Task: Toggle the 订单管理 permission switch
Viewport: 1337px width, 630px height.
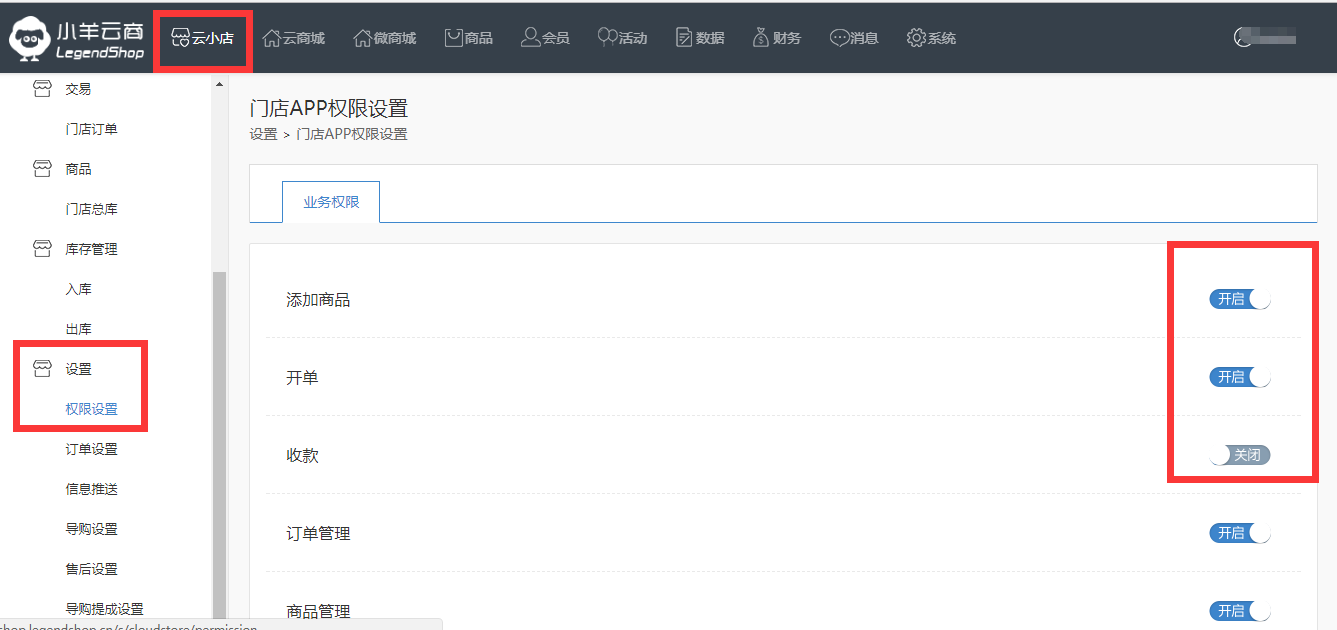Action: click(1240, 533)
